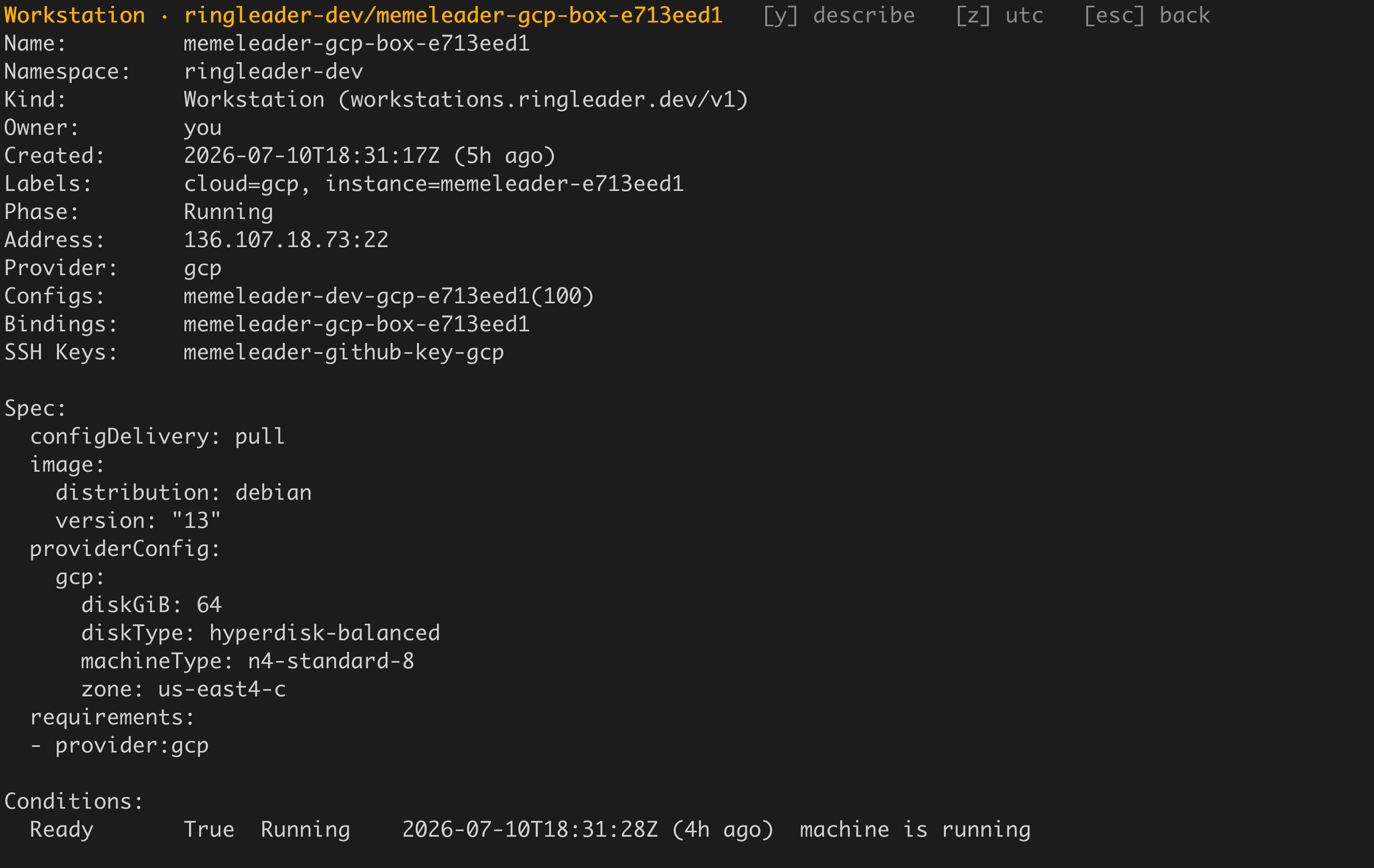Viewport: 1374px width, 868px height.
Task: Select the address 136.107.18.73:22
Action: tap(286, 239)
